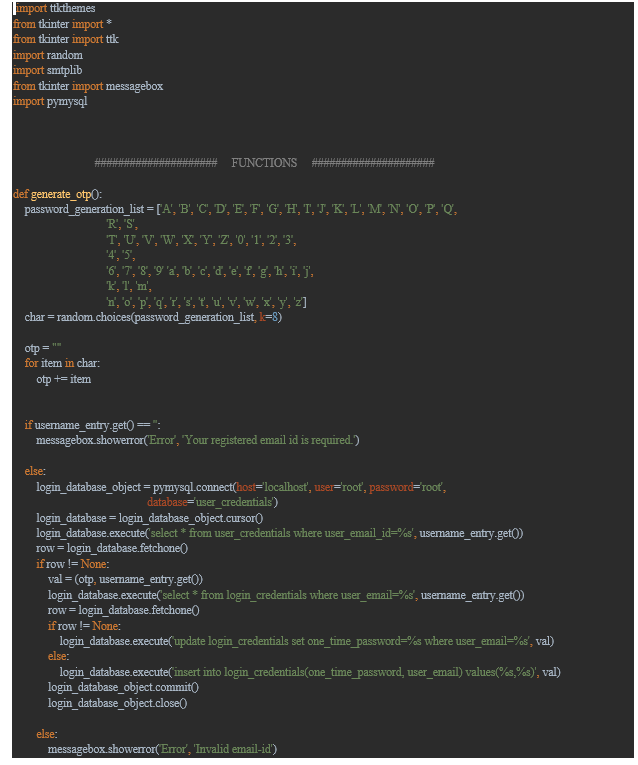Click the password_generation_list variable name
Screen dimensions: 638x765
84,209
